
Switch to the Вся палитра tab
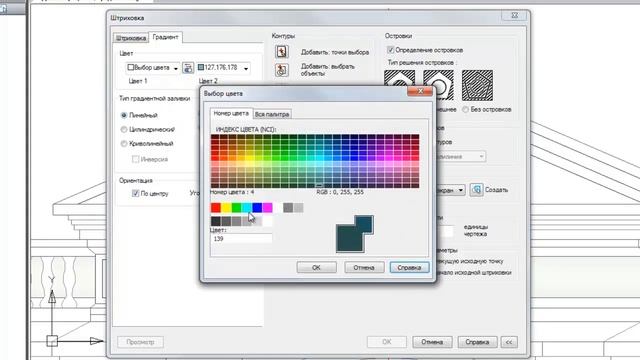point(272,114)
